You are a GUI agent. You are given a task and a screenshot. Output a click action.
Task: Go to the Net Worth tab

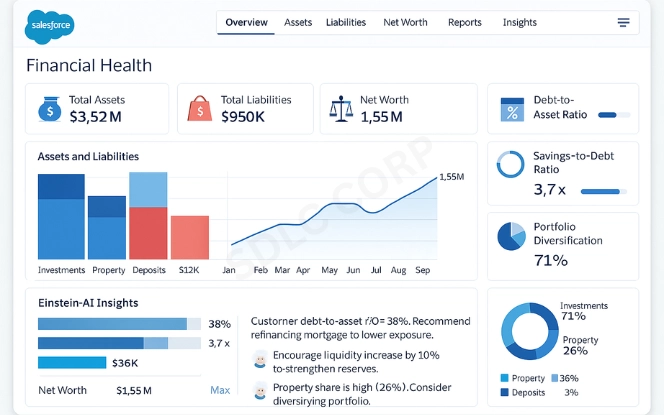(x=405, y=23)
